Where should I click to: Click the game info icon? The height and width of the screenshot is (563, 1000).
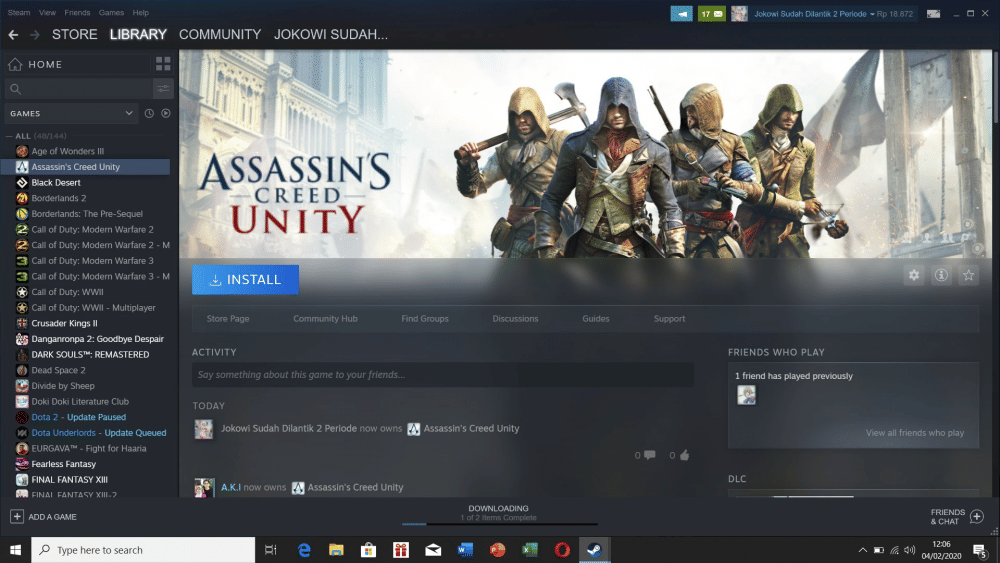point(941,275)
